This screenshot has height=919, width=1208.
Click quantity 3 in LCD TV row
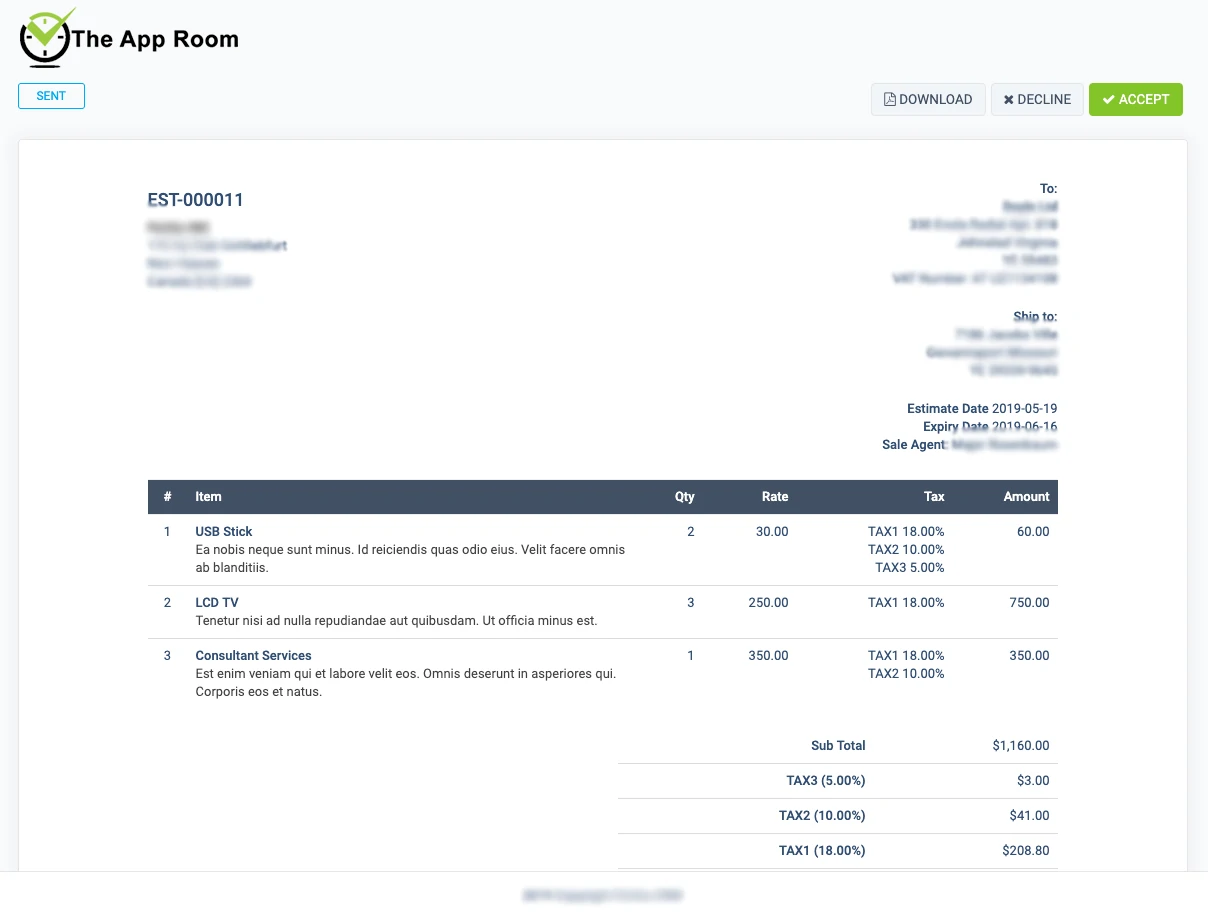[691, 603]
